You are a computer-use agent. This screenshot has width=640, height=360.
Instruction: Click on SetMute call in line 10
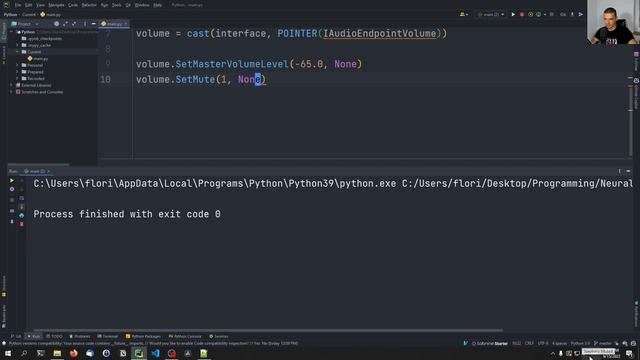[x=195, y=79]
